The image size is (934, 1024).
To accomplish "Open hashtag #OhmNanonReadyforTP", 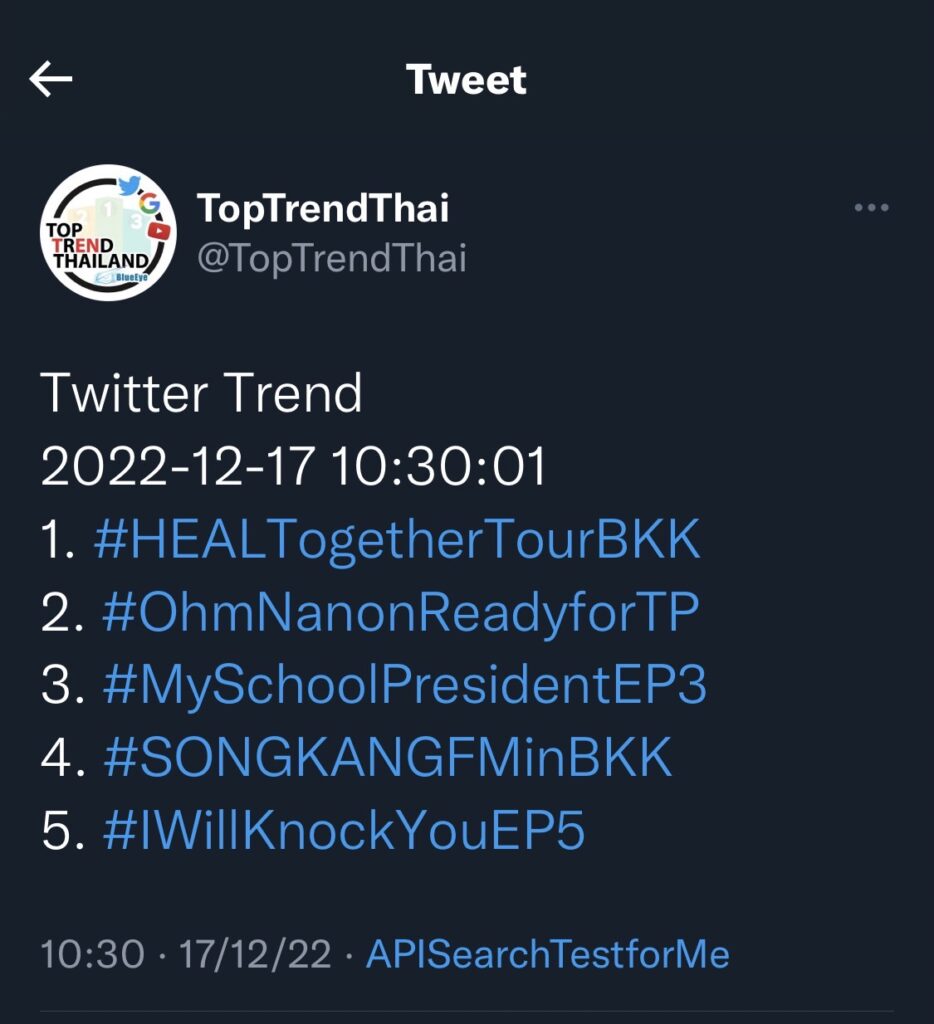I will click(x=400, y=613).
